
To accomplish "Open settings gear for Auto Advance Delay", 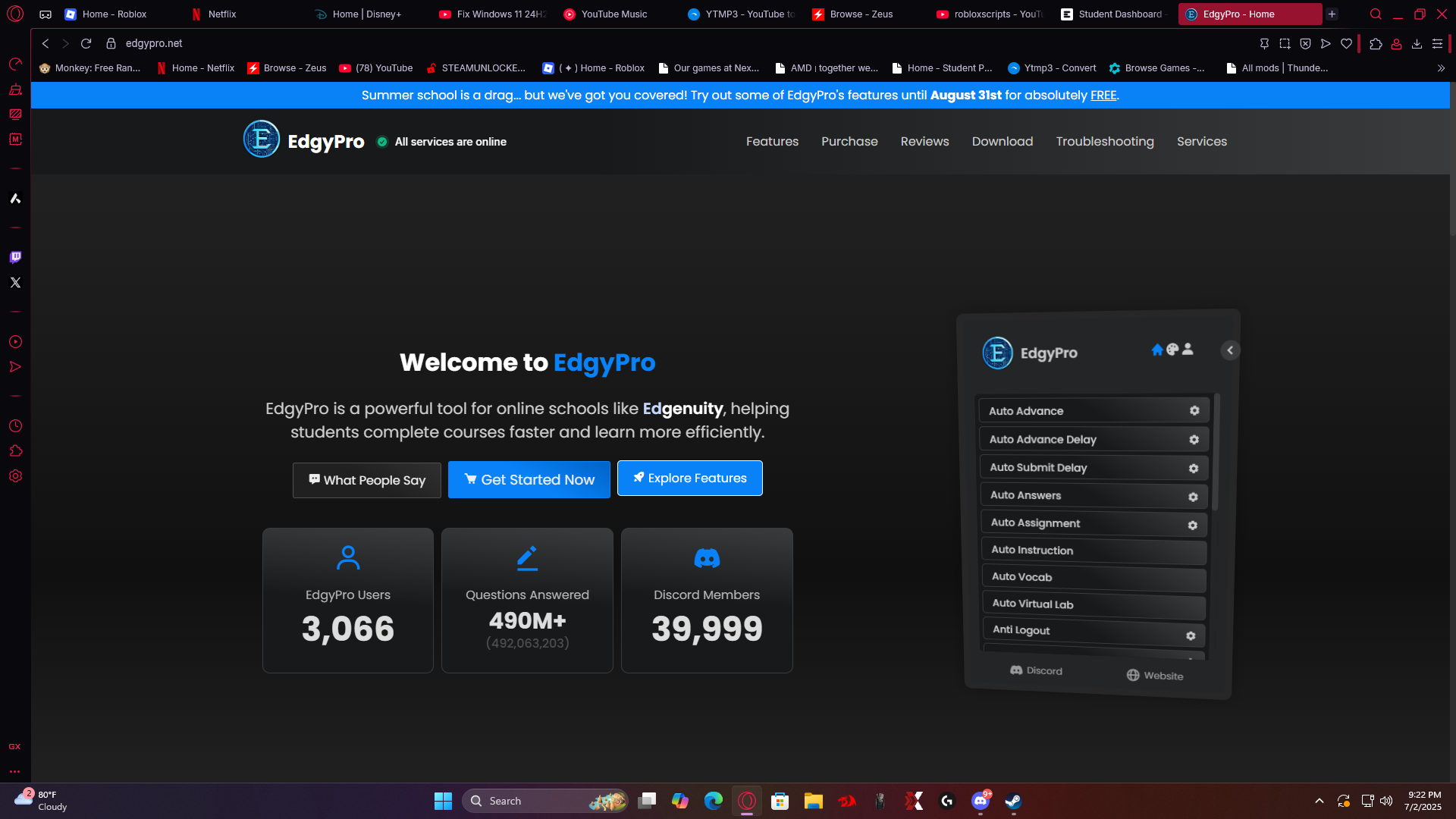I will (1194, 440).
